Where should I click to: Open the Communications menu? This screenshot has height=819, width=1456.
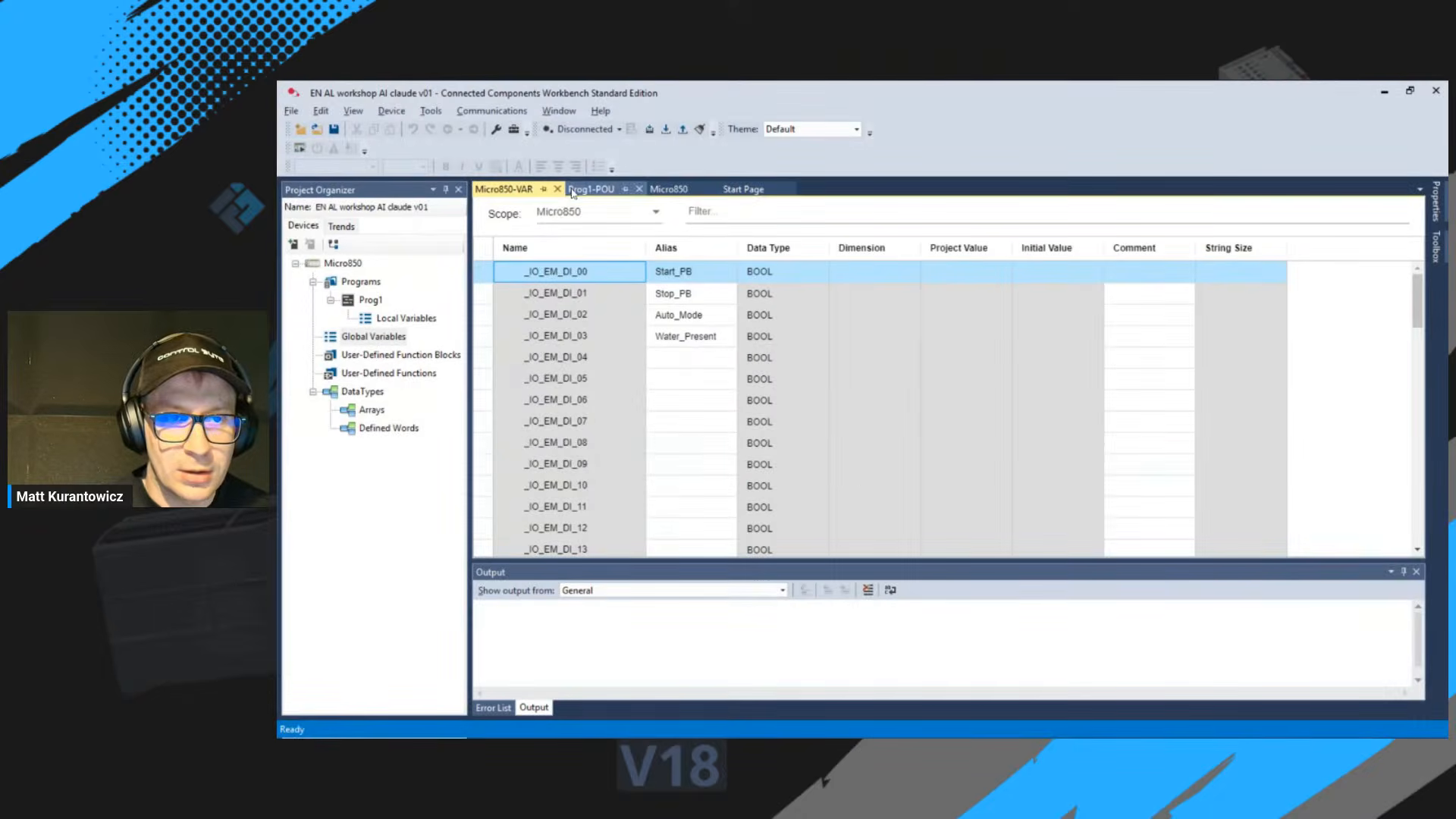click(x=491, y=111)
